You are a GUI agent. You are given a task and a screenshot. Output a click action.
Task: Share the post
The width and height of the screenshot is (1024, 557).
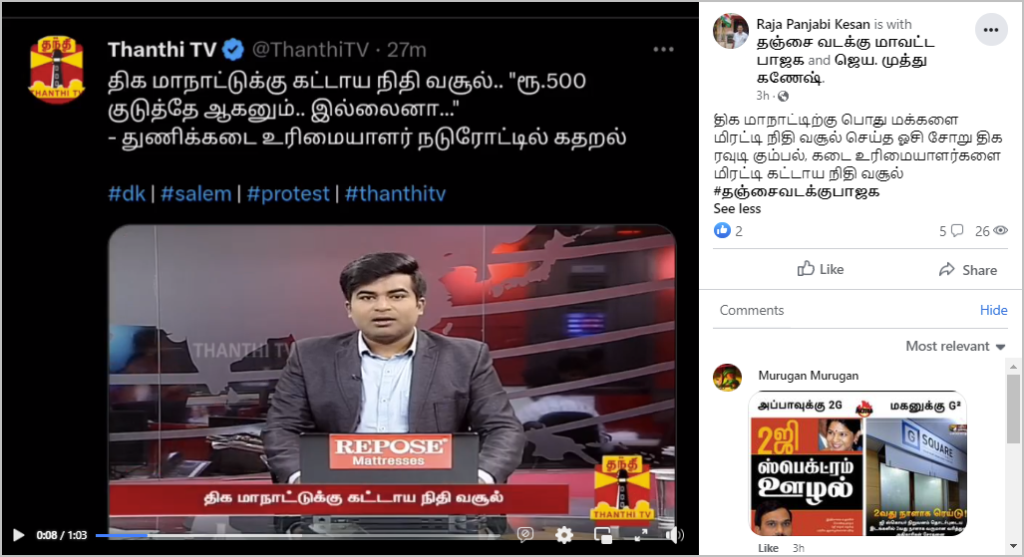[x=967, y=270]
